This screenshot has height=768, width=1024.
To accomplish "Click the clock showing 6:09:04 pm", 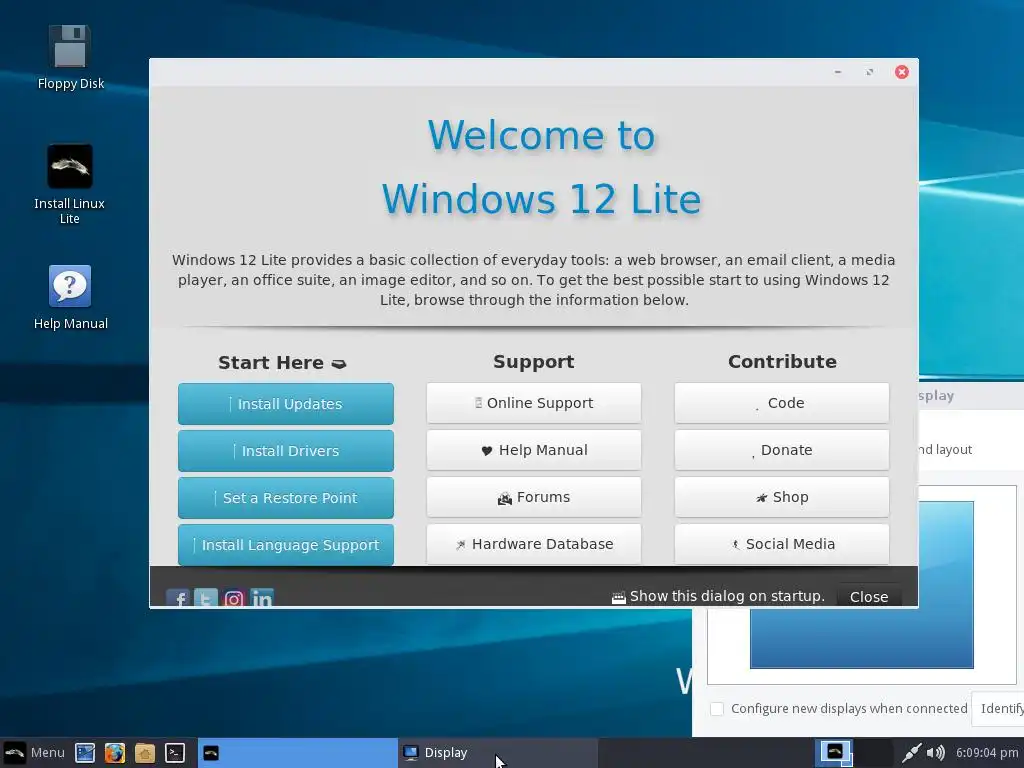I will [987, 753].
